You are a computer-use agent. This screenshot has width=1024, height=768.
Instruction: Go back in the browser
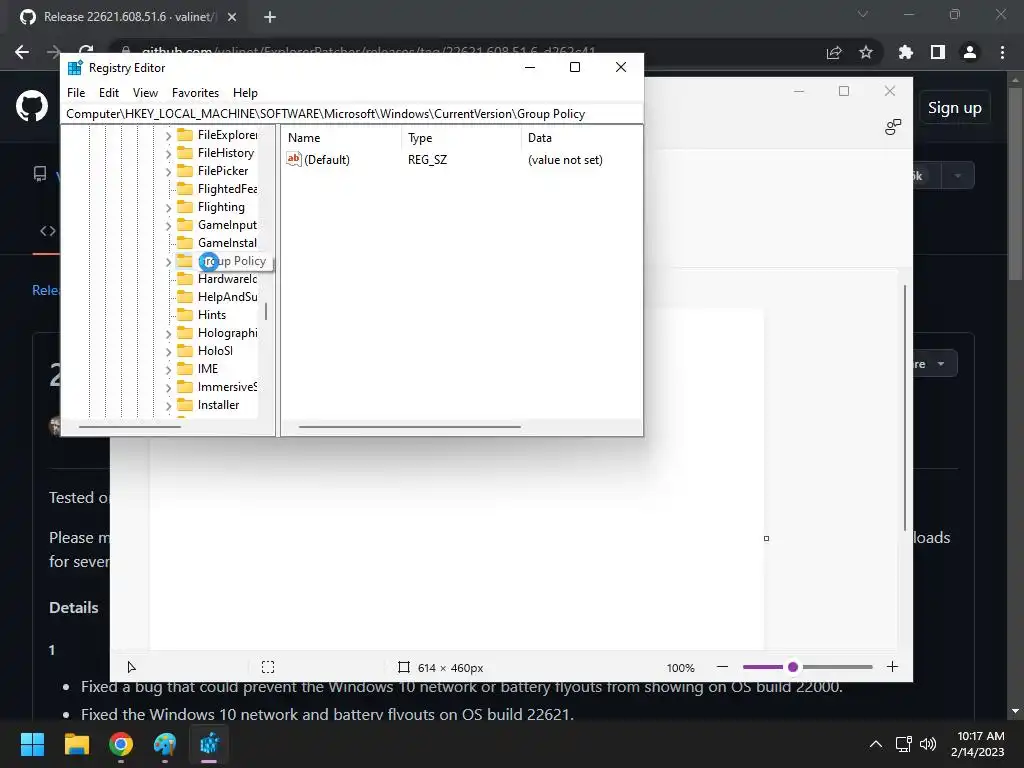pyautogui.click(x=22, y=52)
